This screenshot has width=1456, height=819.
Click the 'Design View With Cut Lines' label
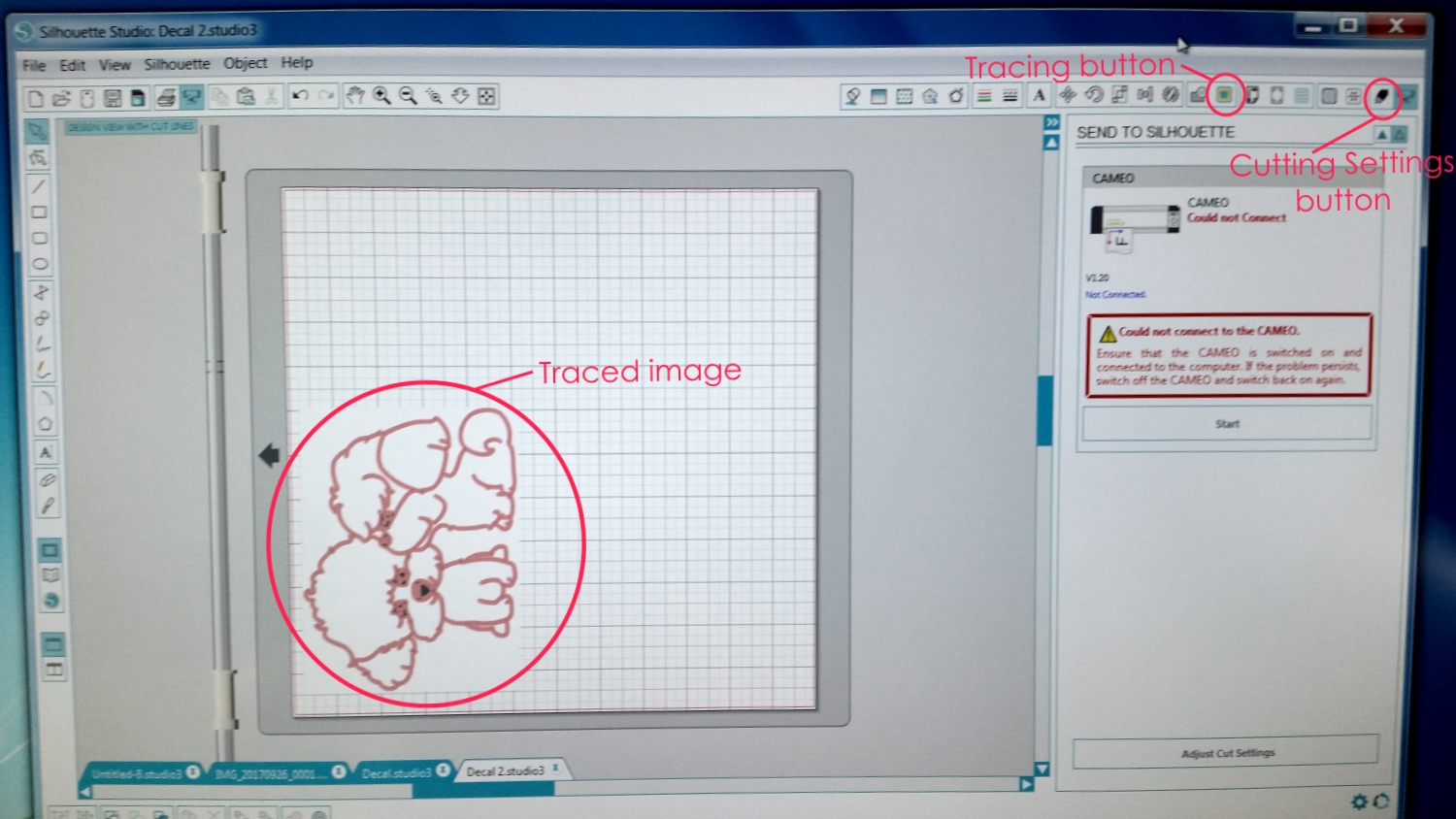131,127
